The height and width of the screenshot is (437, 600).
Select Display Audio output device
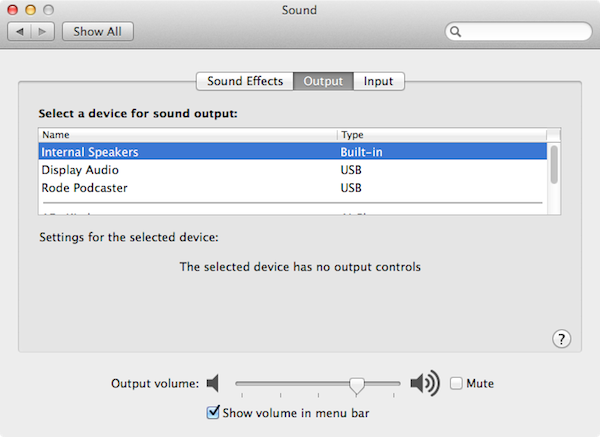[293, 170]
